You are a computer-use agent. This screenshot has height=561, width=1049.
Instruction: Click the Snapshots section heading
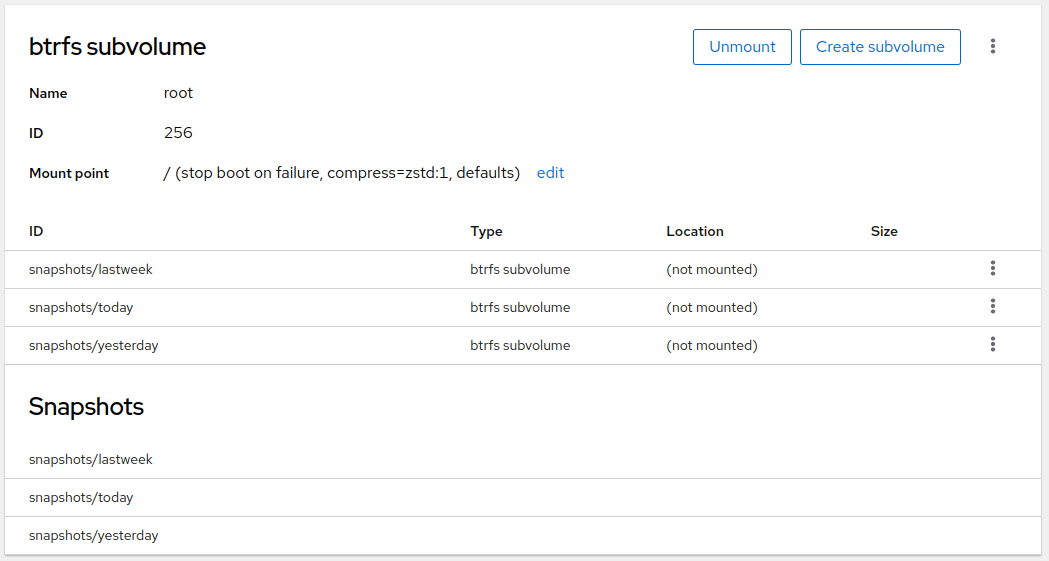pos(86,407)
